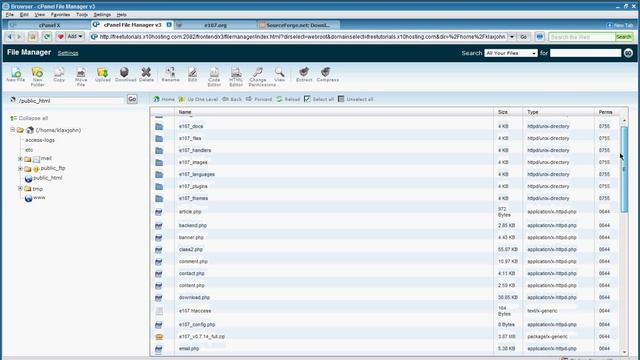Click Go button next to /public_html path
The width and height of the screenshot is (640, 360).
point(132,99)
